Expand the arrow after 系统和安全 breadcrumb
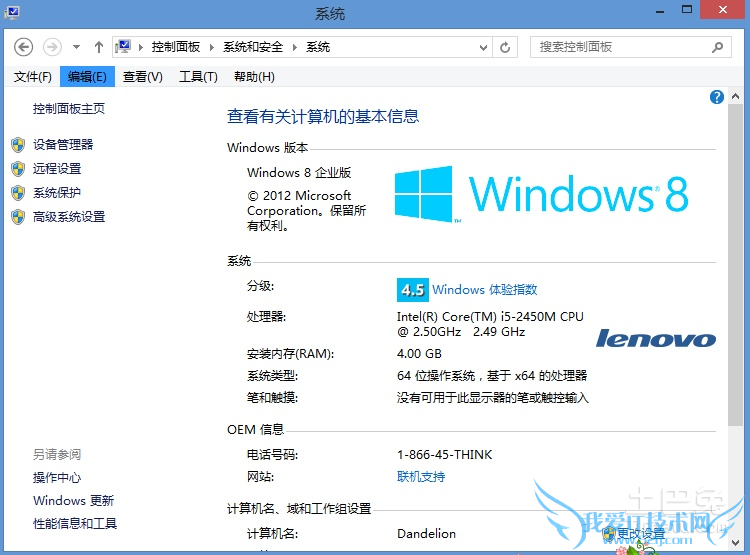Screen dimensions: 750x555 click(295, 47)
